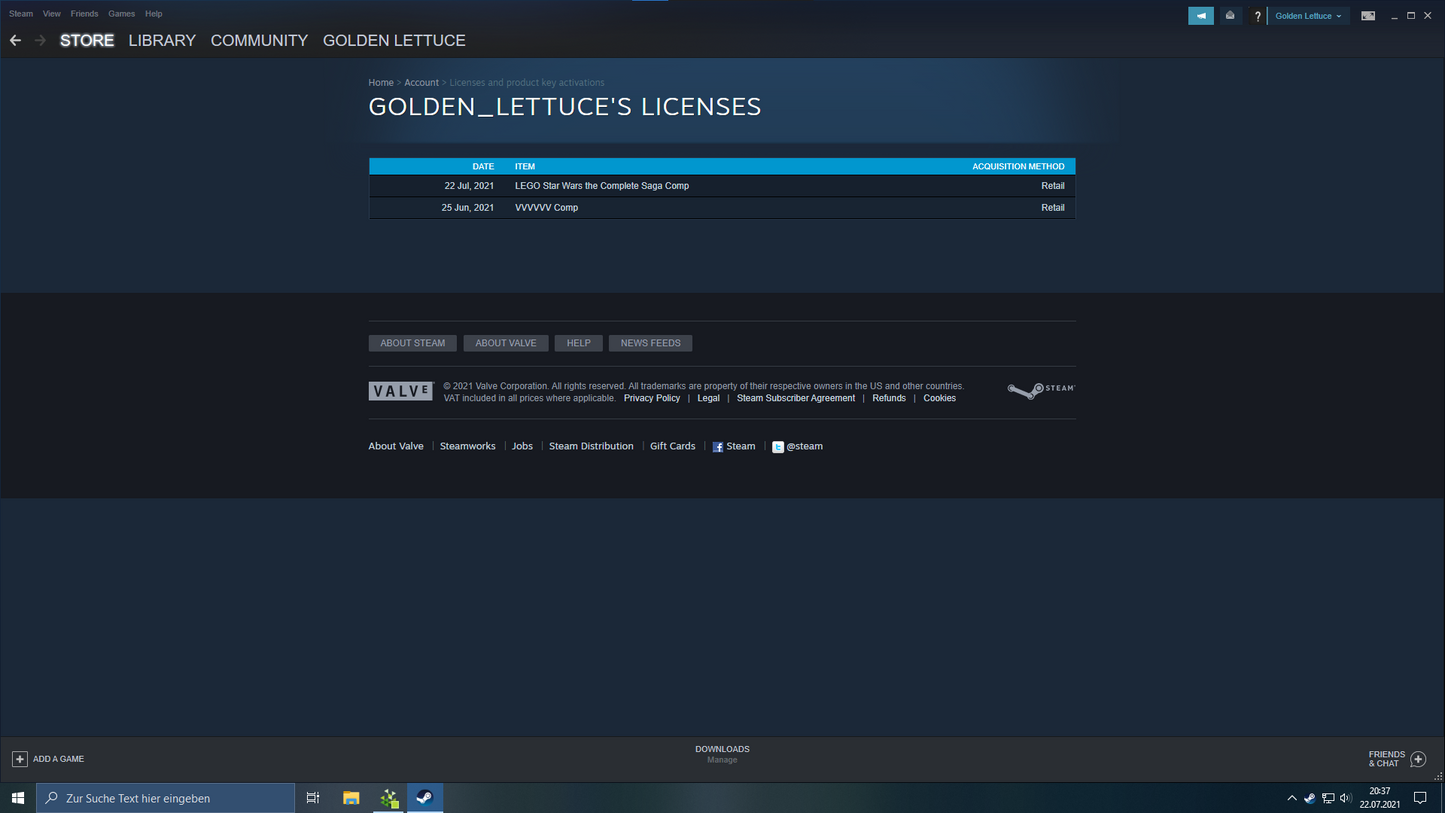Open the inbox envelope icon
This screenshot has height=813, width=1445.
click(x=1230, y=15)
